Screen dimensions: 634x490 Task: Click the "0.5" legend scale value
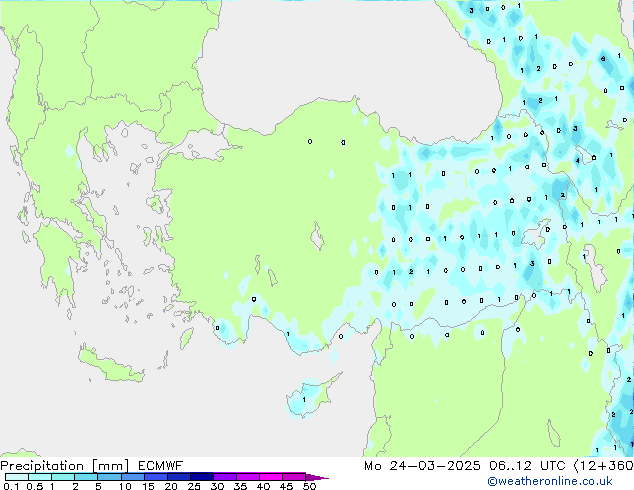[34, 486]
